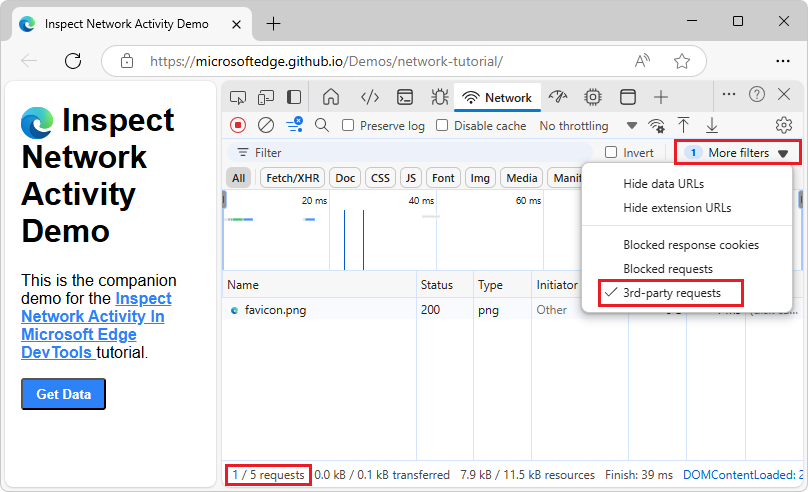Click in the Filter text field
Screen dimensions: 808x492
coord(410,152)
